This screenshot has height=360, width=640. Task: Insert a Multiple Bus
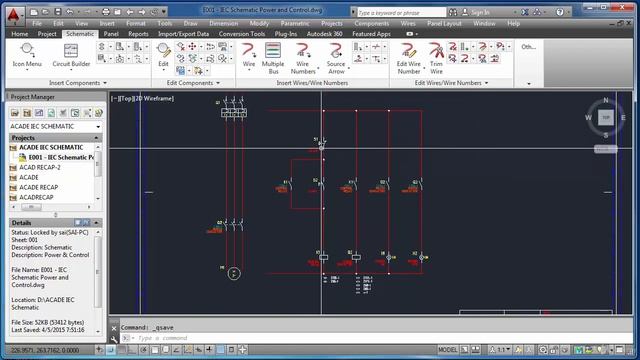(x=273, y=58)
